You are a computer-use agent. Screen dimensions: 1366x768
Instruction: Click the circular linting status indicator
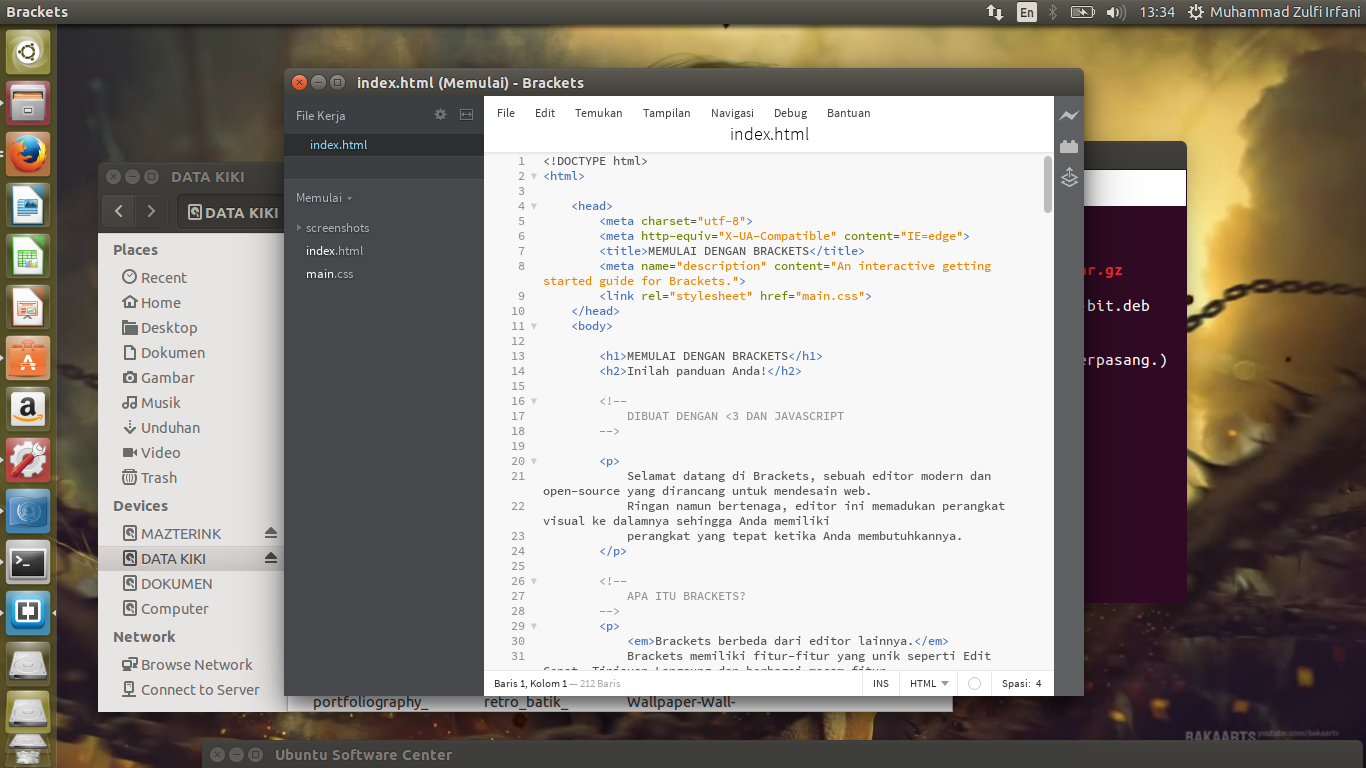[974, 684]
